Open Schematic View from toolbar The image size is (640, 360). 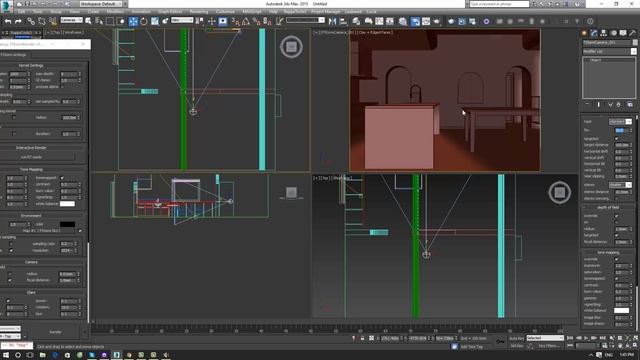(390, 21)
